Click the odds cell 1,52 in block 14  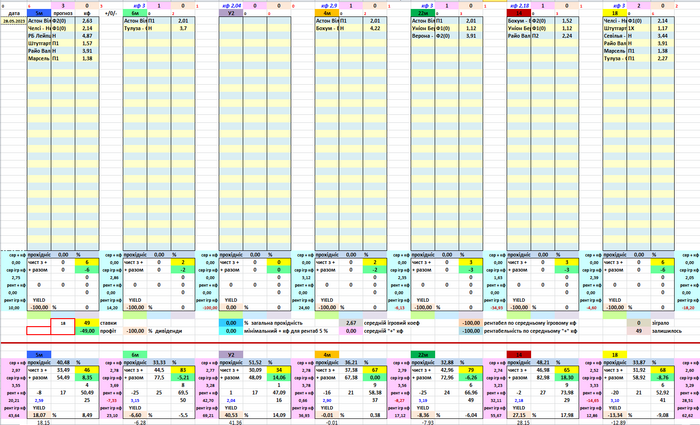(567, 21)
